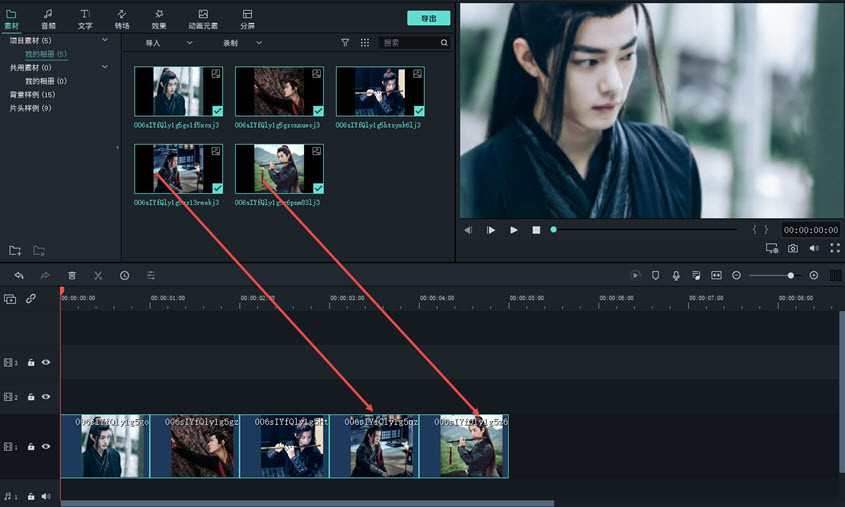Click the add new folder icon
The width and height of the screenshot is (845, 507).
(15, 251)
